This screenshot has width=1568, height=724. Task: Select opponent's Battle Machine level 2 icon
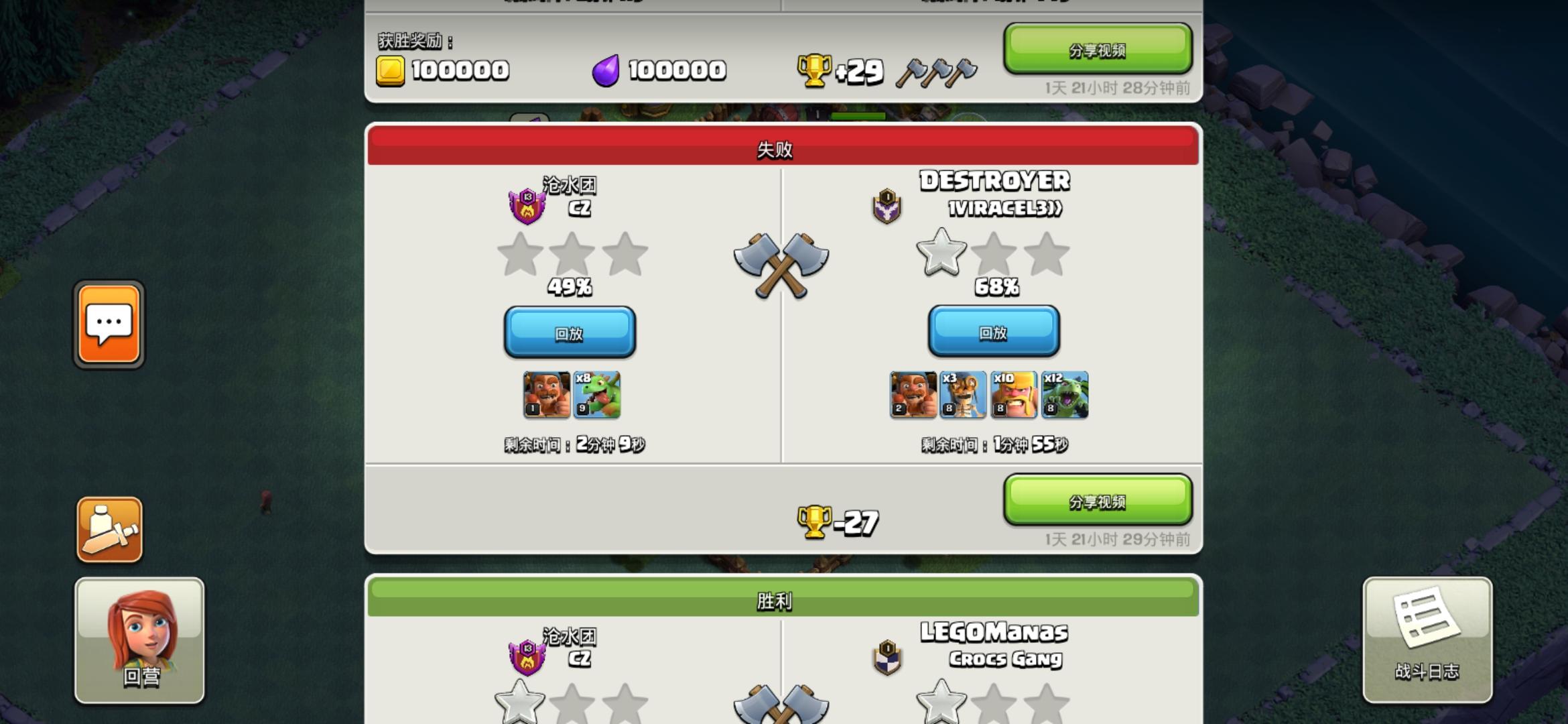tap(913, 395)
